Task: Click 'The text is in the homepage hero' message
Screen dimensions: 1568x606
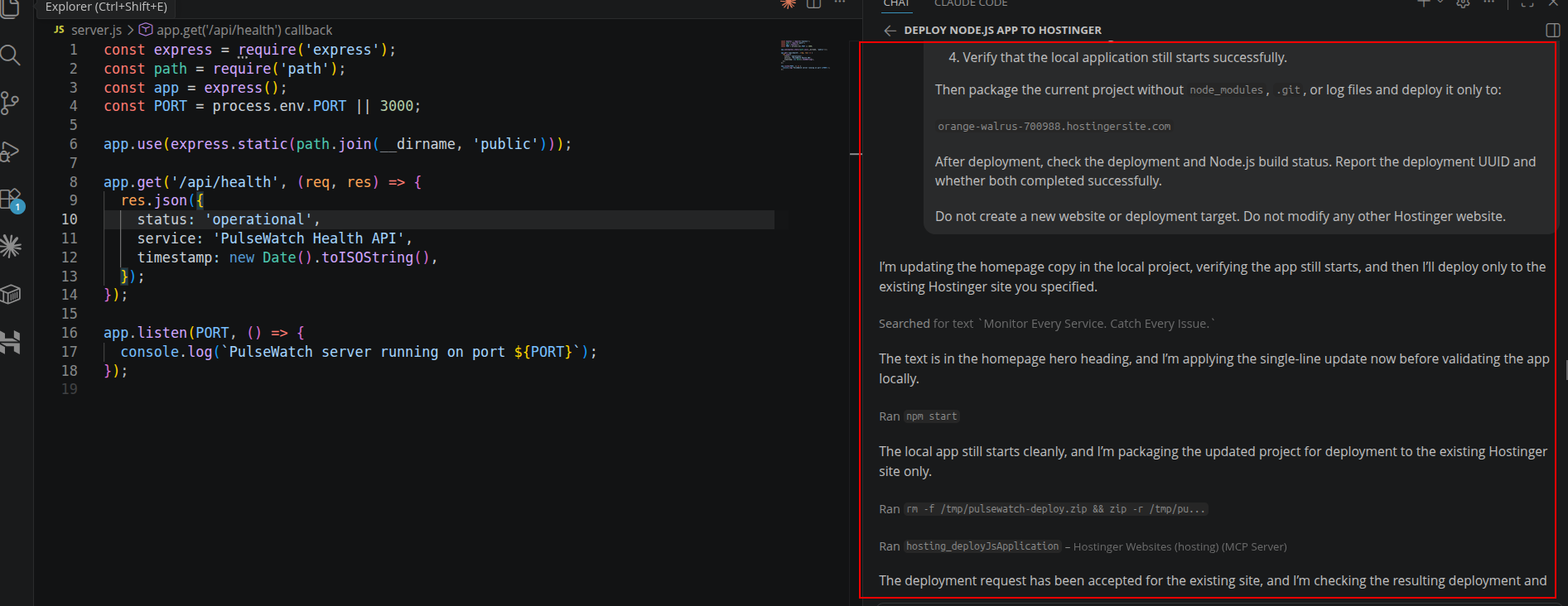Action: pyautogui.click(x=1213, y=368)
